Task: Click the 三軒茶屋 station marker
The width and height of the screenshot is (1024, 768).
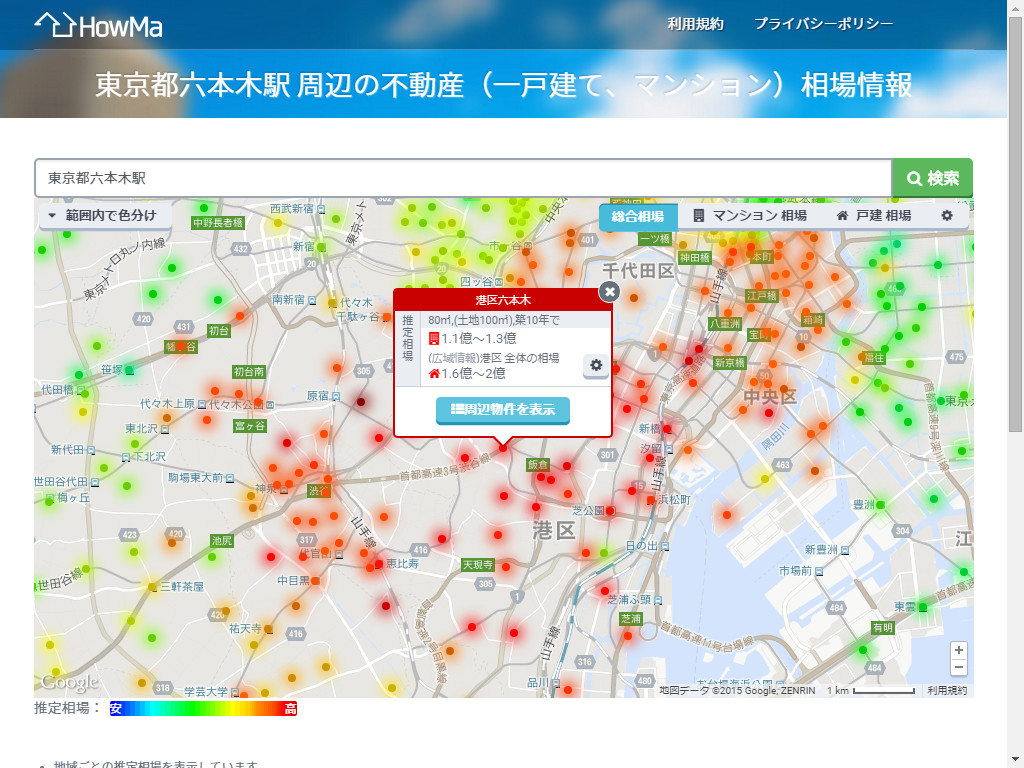Action: (x=153, y=587)
